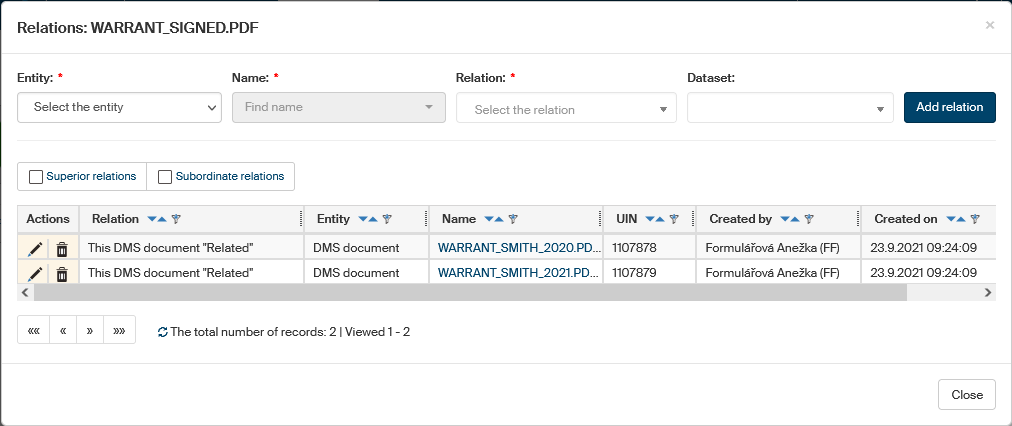Image resolution: width=1012 pixels, height=426 pixels.
Task: Click the horizontal scrollbar right arrow
Action: pos(987,292)
